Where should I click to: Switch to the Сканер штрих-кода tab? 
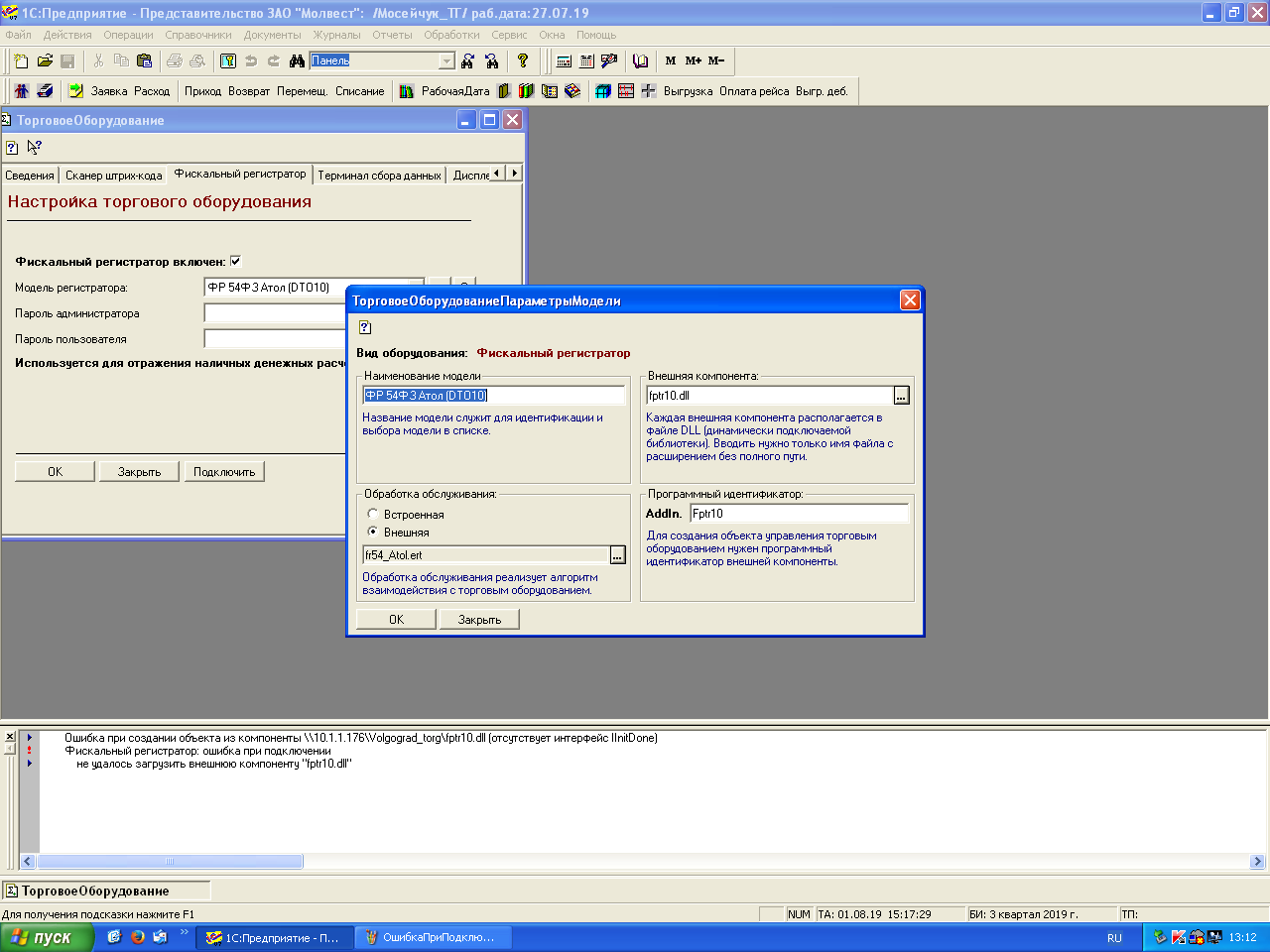coord(113,176)
